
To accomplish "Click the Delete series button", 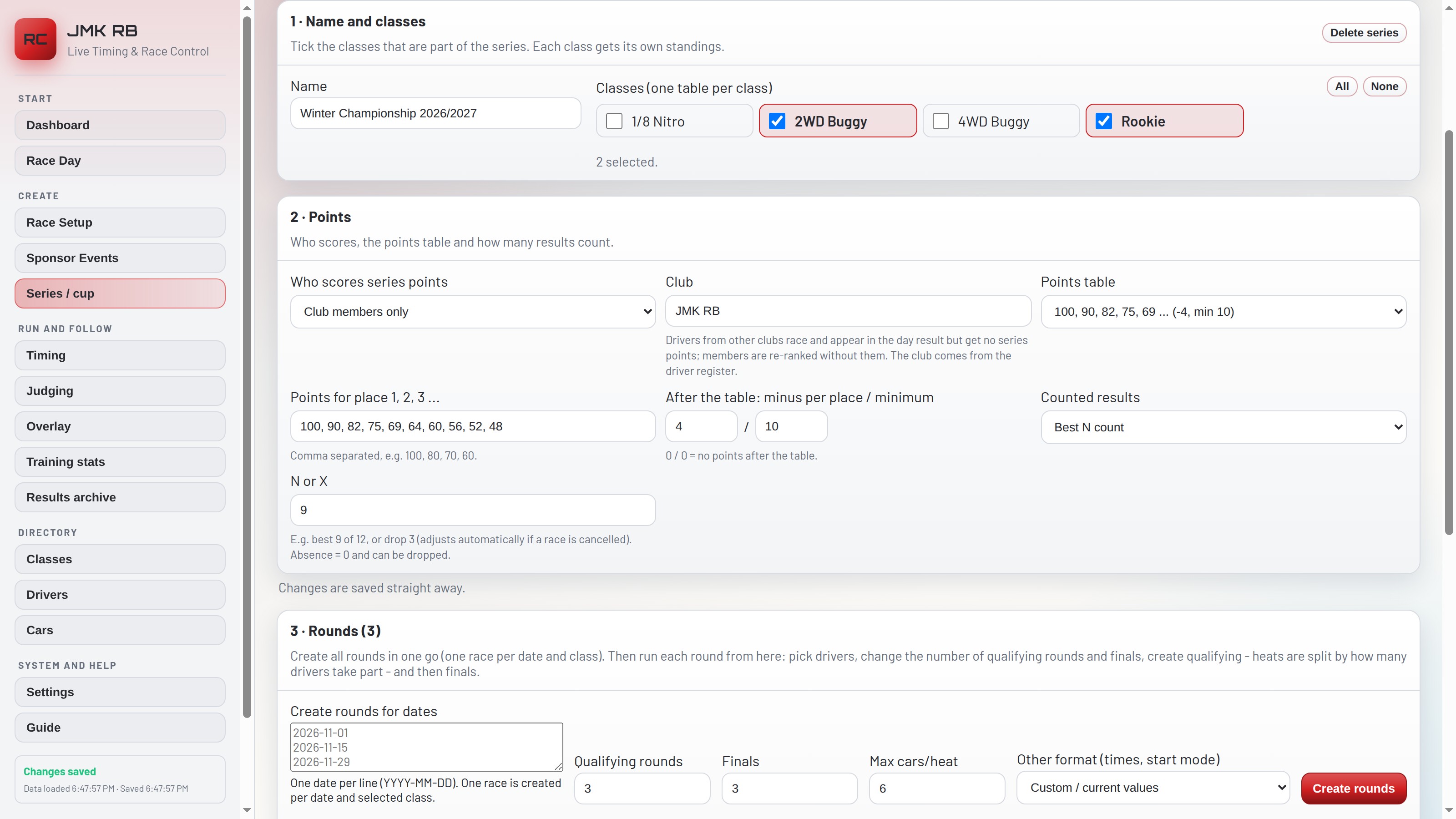I will (1364, 33).
